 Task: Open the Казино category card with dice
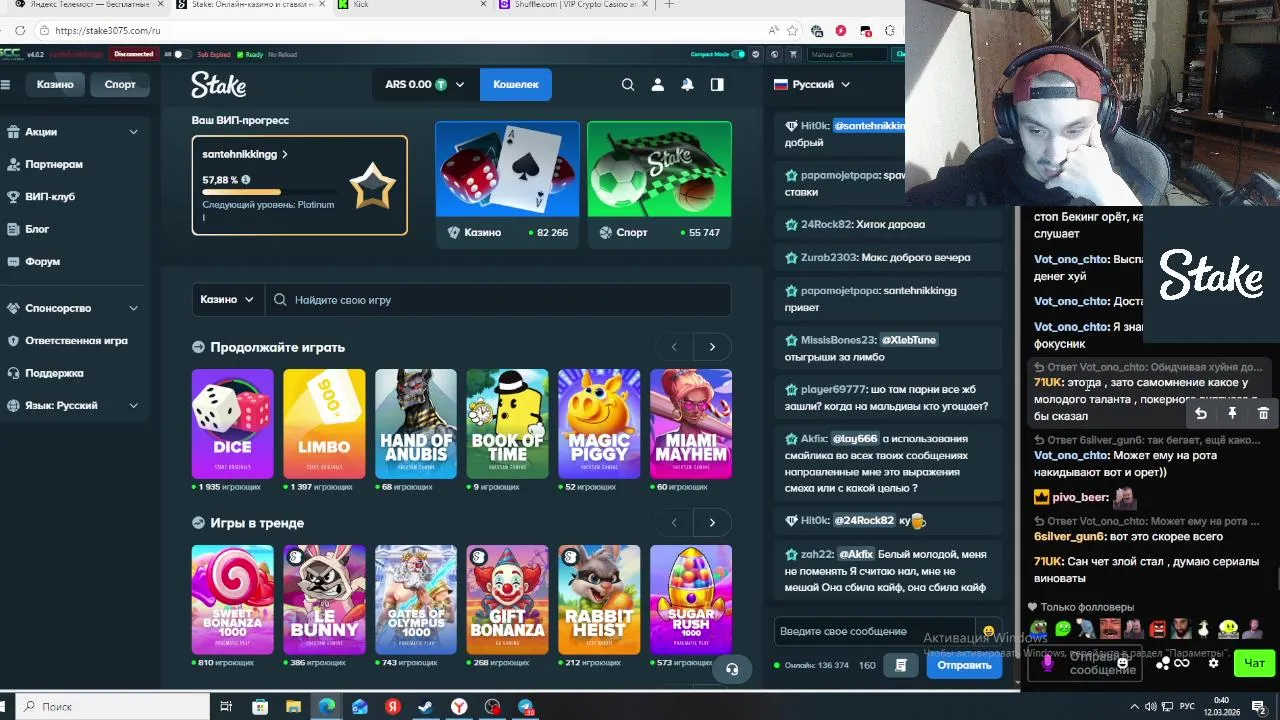point(507,183)
